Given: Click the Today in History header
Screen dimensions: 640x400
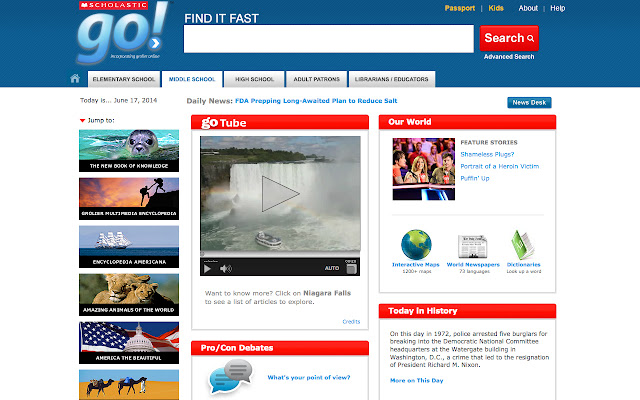Looking at the screenshot, I should (467, 311).
